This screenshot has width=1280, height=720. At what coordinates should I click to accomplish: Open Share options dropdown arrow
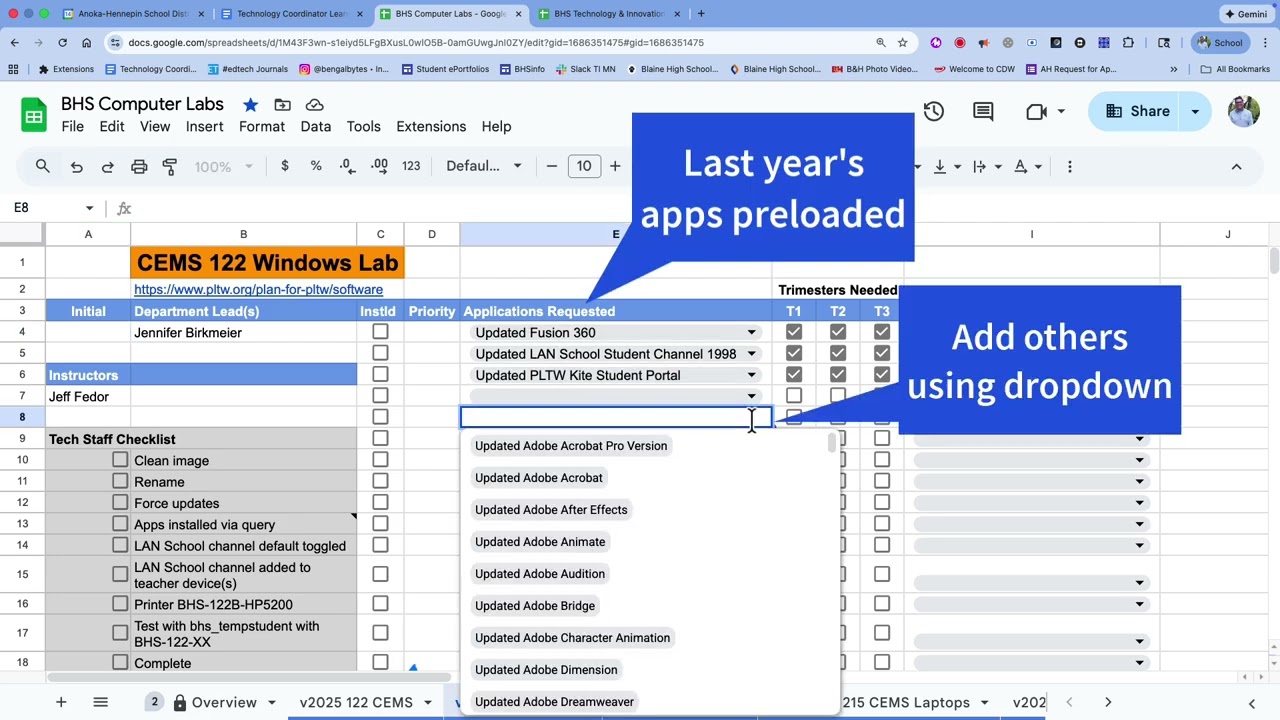[1194, 111]
